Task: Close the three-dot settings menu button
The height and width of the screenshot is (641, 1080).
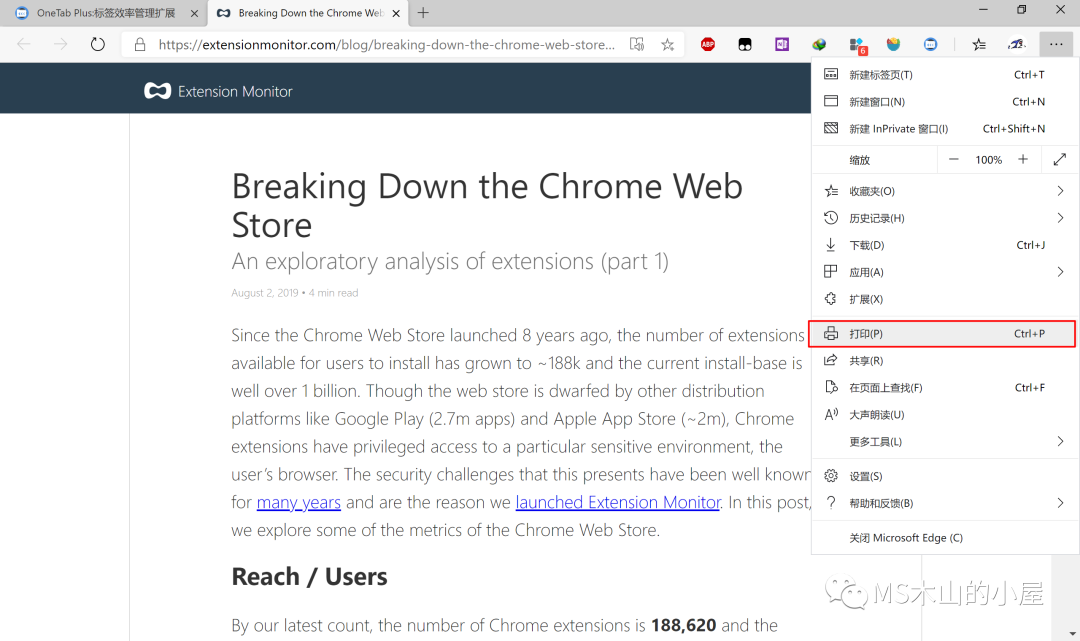Action: tap(1056, 45)
